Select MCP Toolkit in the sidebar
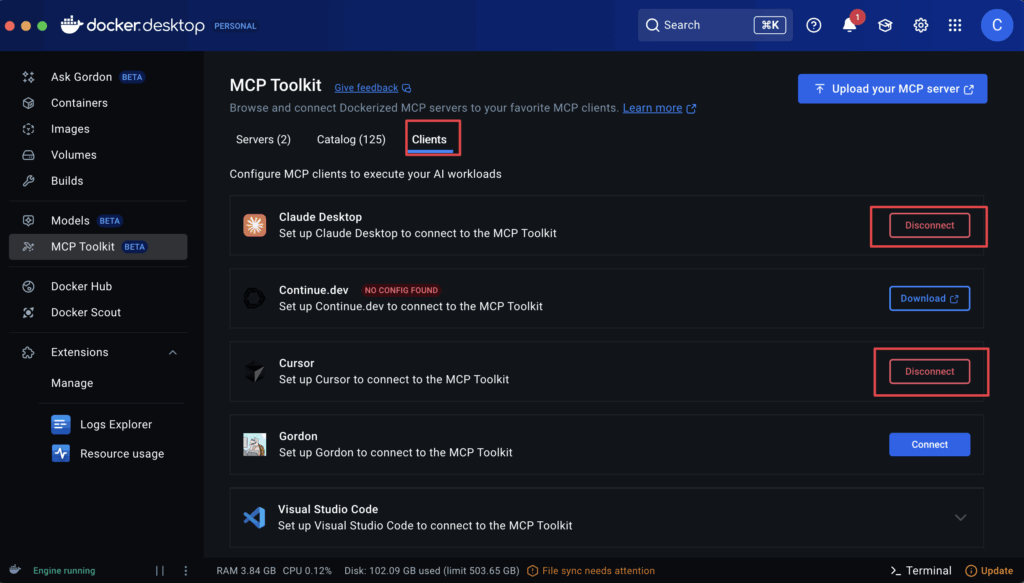 [x=98, y=247]
